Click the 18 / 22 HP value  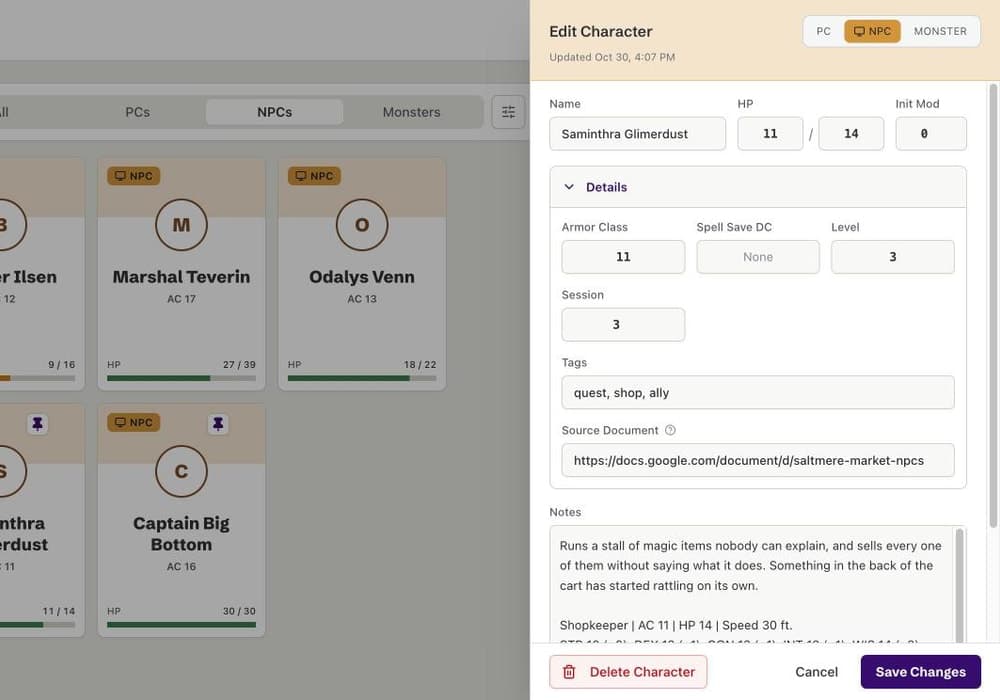pyautogui.click(x=420, y=365)
